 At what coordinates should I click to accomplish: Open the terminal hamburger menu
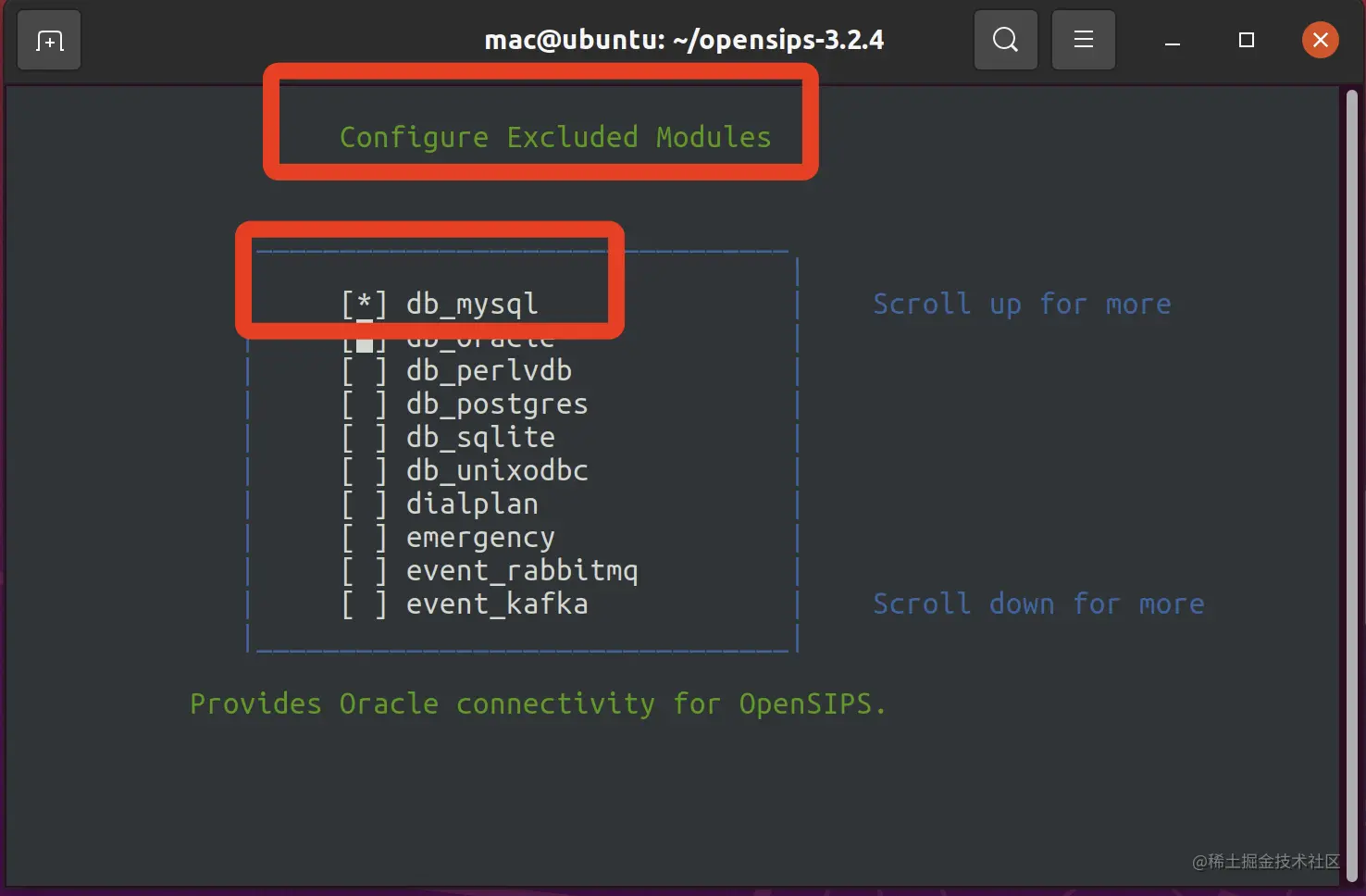[x=1083, y=40]
